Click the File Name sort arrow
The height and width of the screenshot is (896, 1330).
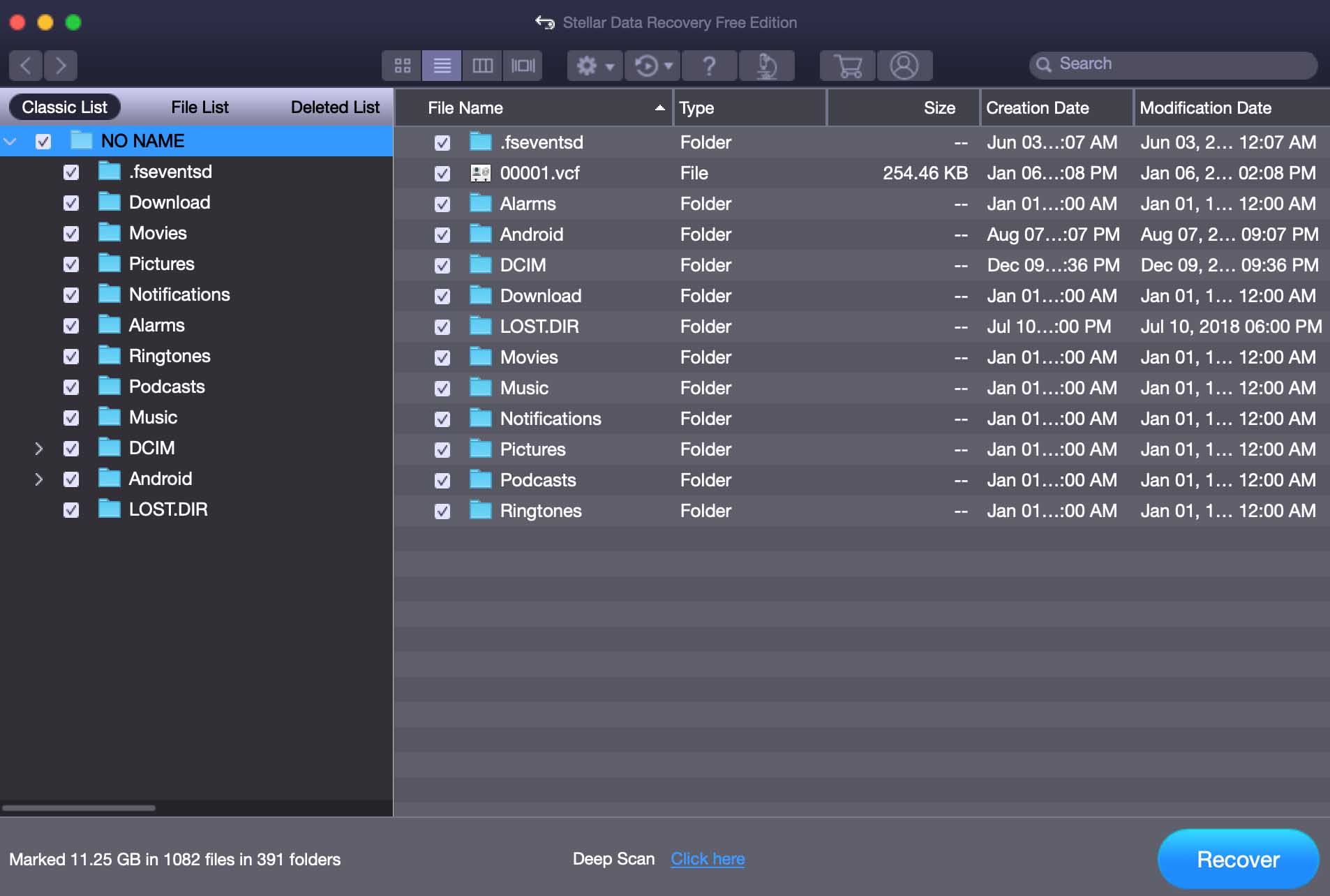tap(659, 108)
